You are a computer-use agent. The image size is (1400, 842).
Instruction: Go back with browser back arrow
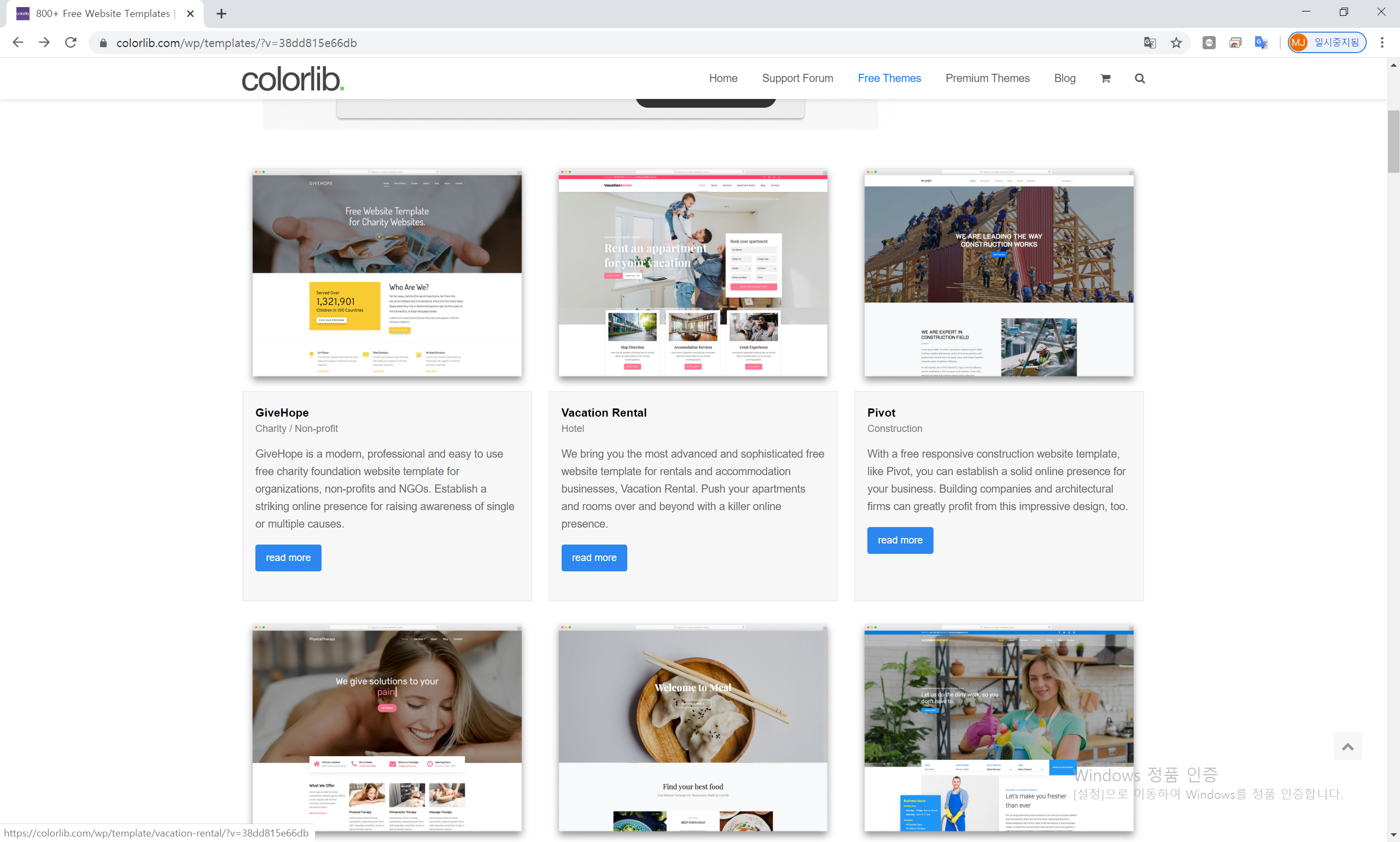[x=17, y=43]
